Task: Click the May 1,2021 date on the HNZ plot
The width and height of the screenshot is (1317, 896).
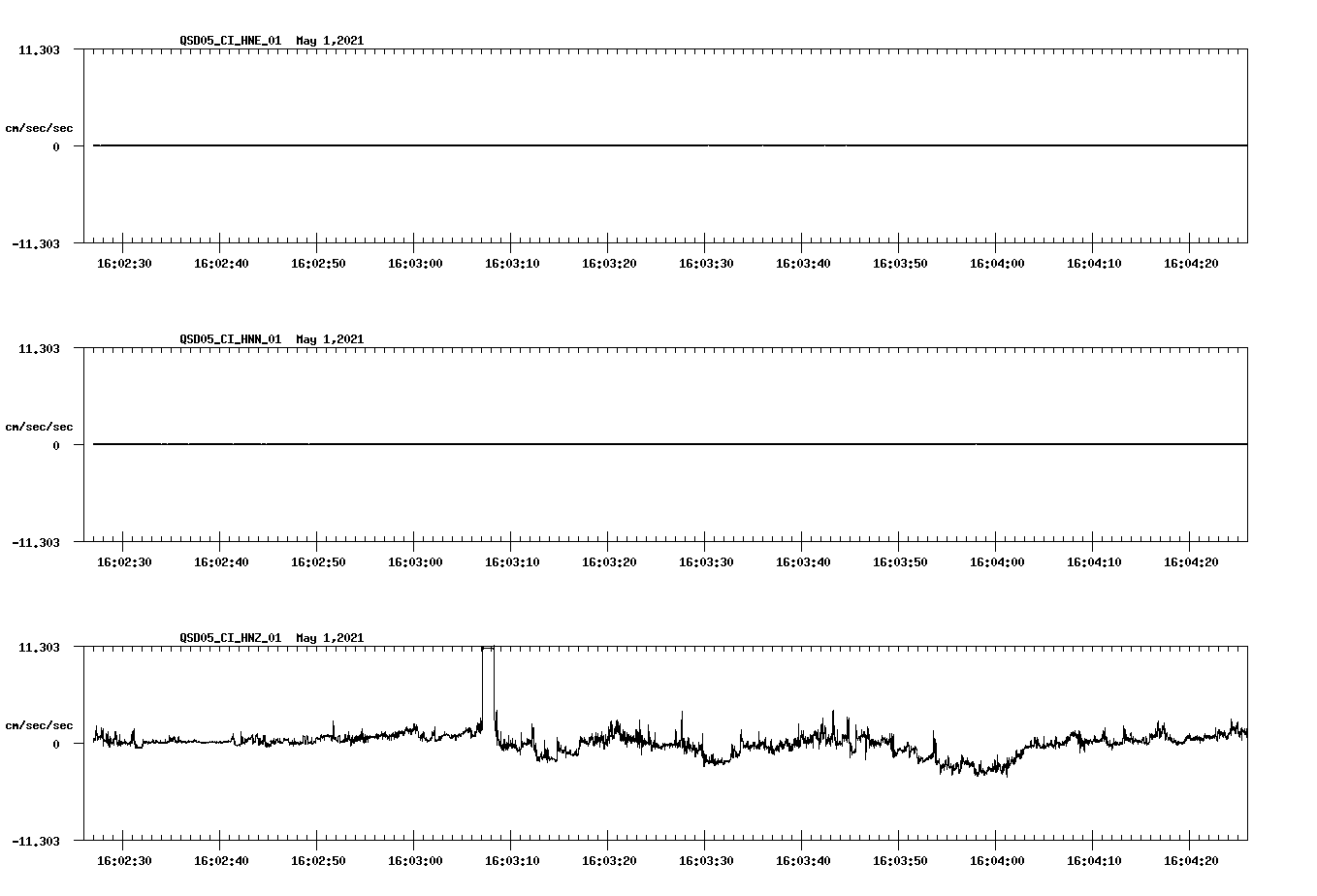Action: click(x=330, y=637)
